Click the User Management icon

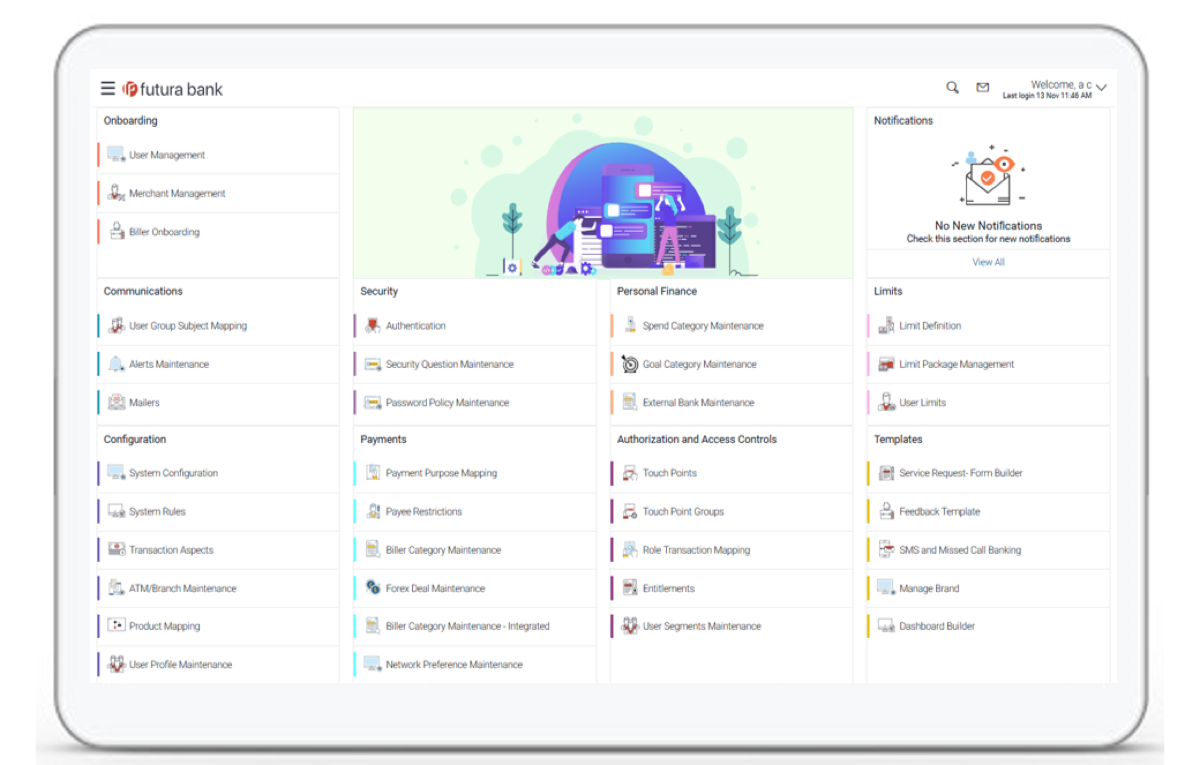point(116,155)
